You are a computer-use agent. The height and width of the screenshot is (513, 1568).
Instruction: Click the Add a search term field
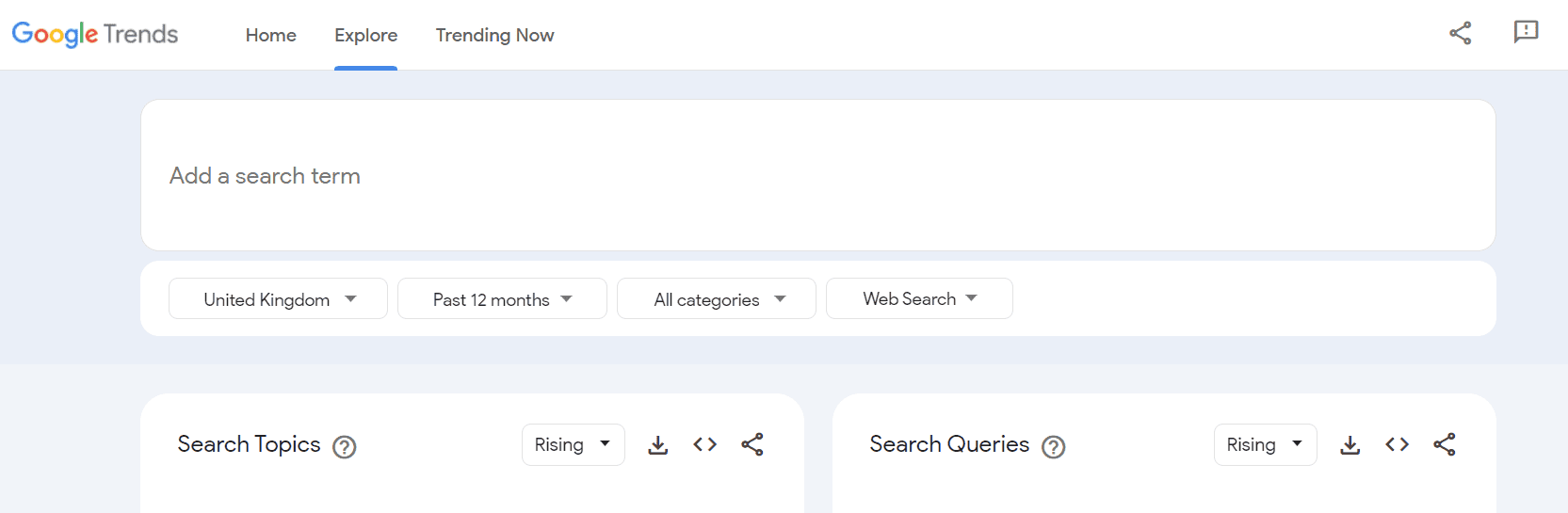pos(817,175)
